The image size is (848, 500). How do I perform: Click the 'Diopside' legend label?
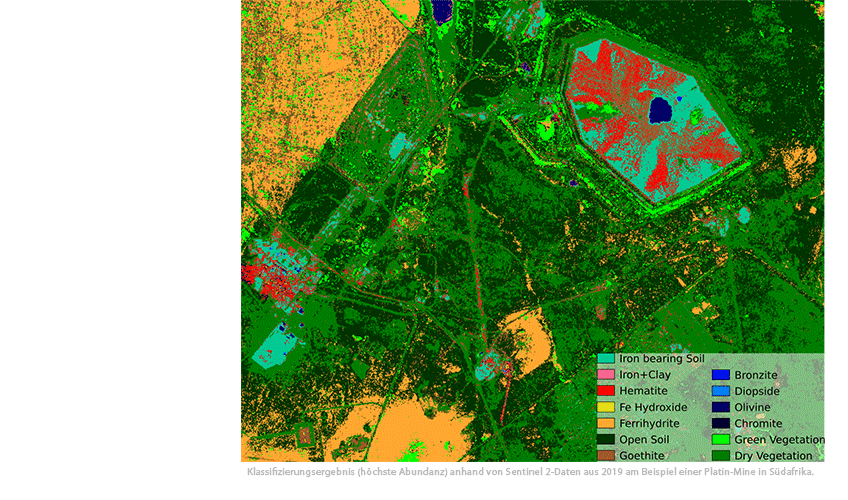[x=757, y=391]
